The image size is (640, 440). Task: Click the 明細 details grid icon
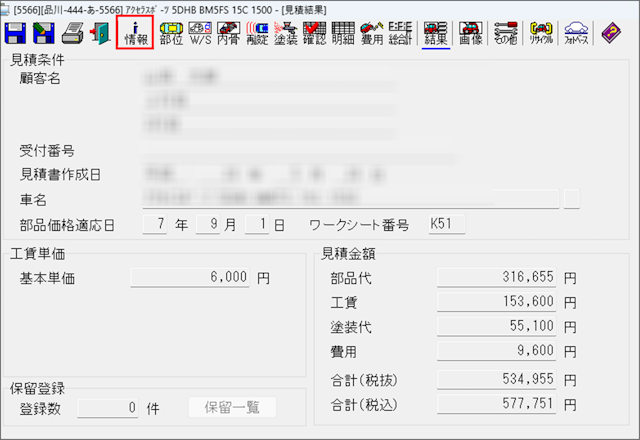(342, 33)
